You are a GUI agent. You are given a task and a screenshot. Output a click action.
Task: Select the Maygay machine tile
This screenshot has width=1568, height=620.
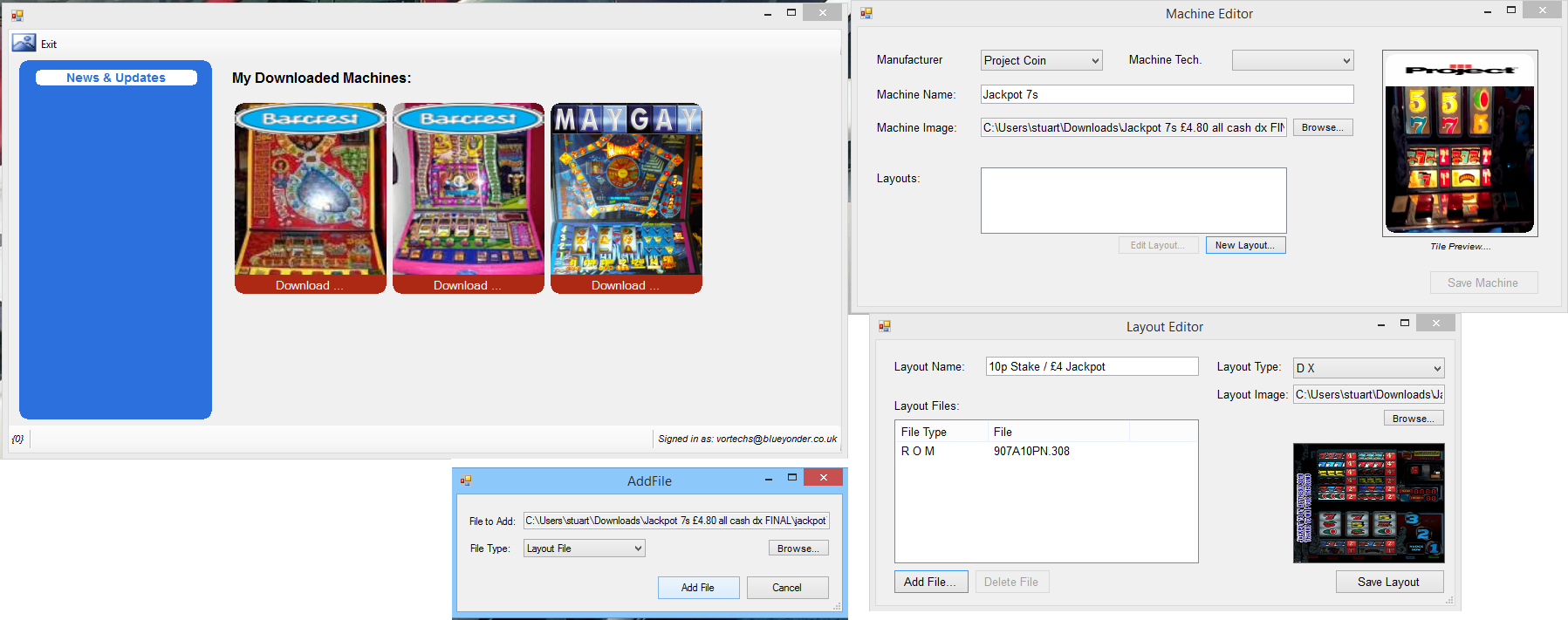click(626, 190)
